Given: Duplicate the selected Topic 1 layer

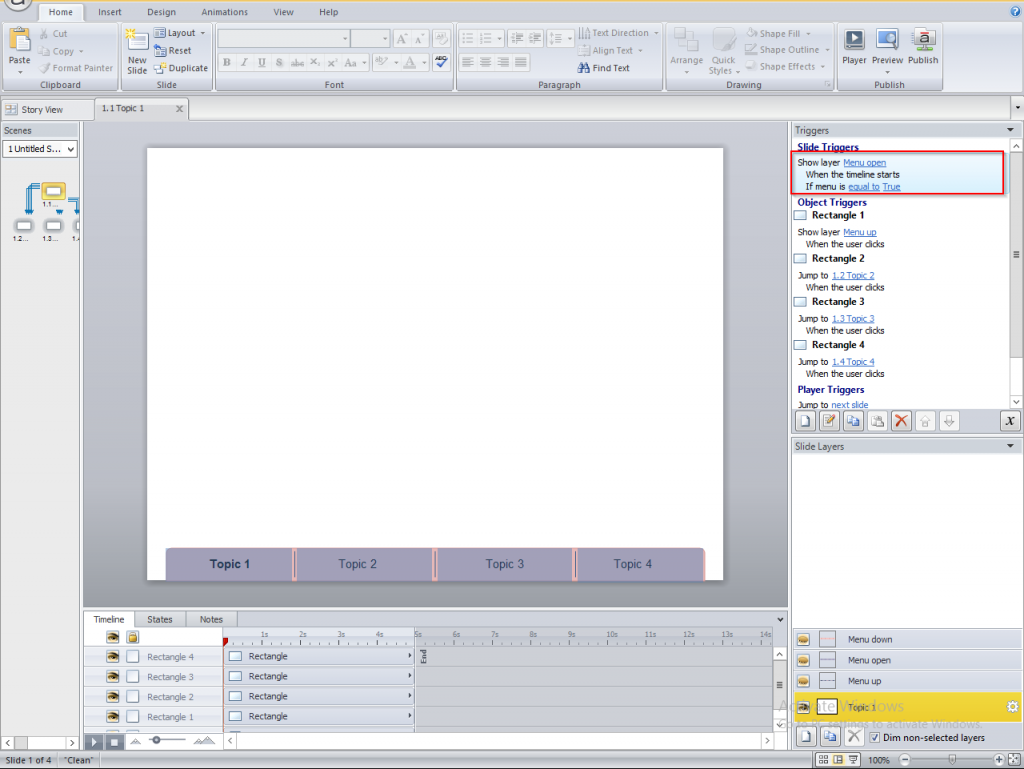Looking at the screenshot, I should (828, 736).
